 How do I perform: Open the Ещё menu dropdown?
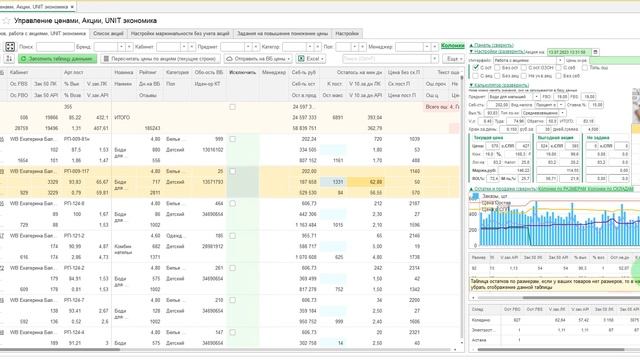click(x=455, y=59)
